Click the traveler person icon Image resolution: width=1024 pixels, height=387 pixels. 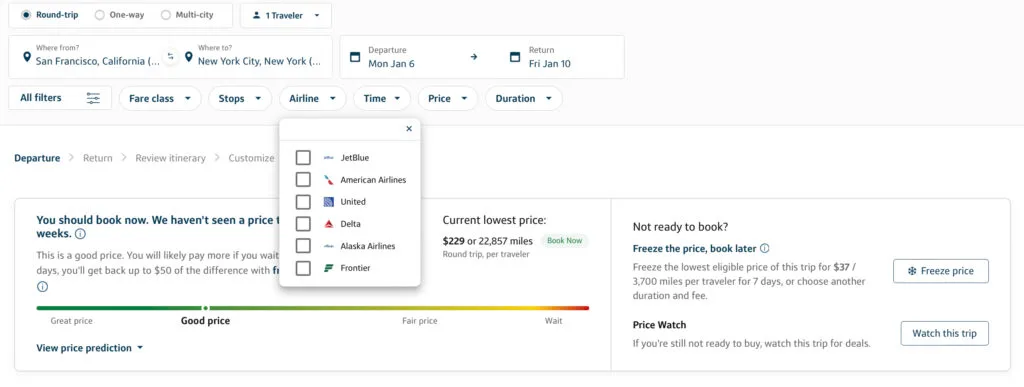pyautogui.click(x=256, y=16)
